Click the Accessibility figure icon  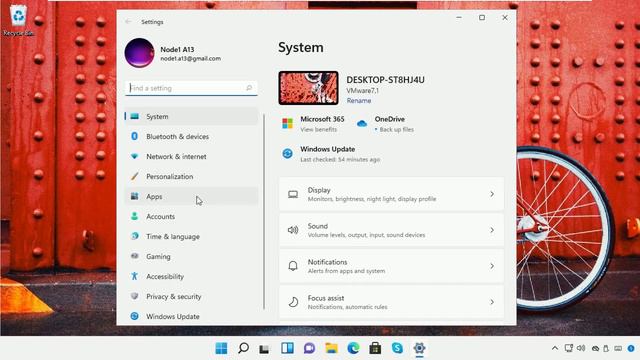click(134, 276)
